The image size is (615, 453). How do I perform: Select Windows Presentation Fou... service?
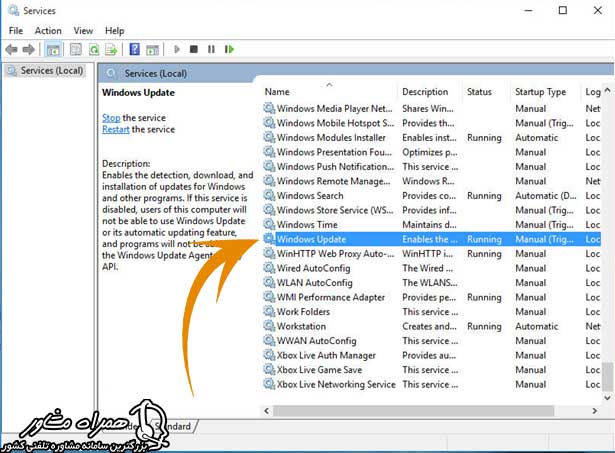click(x=334, y=152)
